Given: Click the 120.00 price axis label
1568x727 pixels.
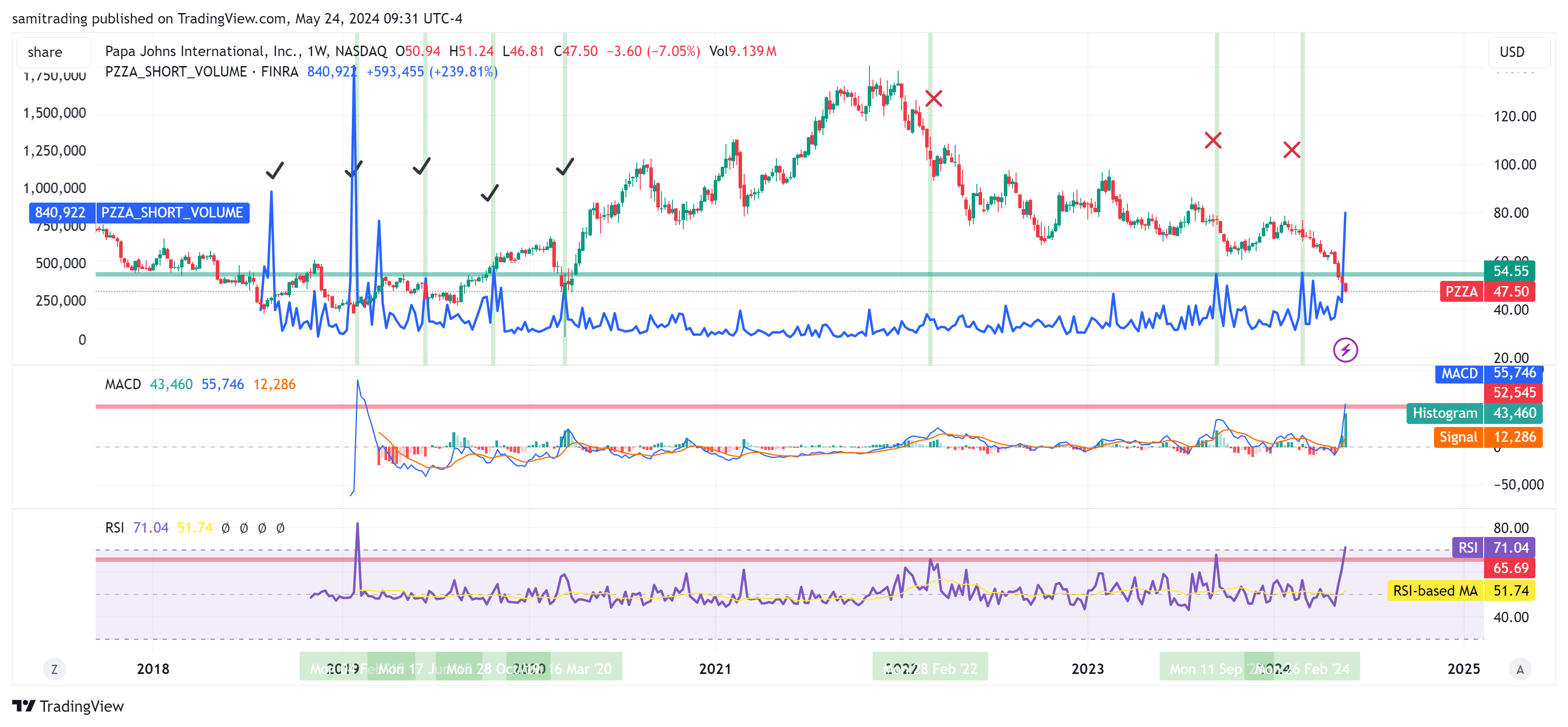Looking at the screenshot, I should click(1515, 116).
